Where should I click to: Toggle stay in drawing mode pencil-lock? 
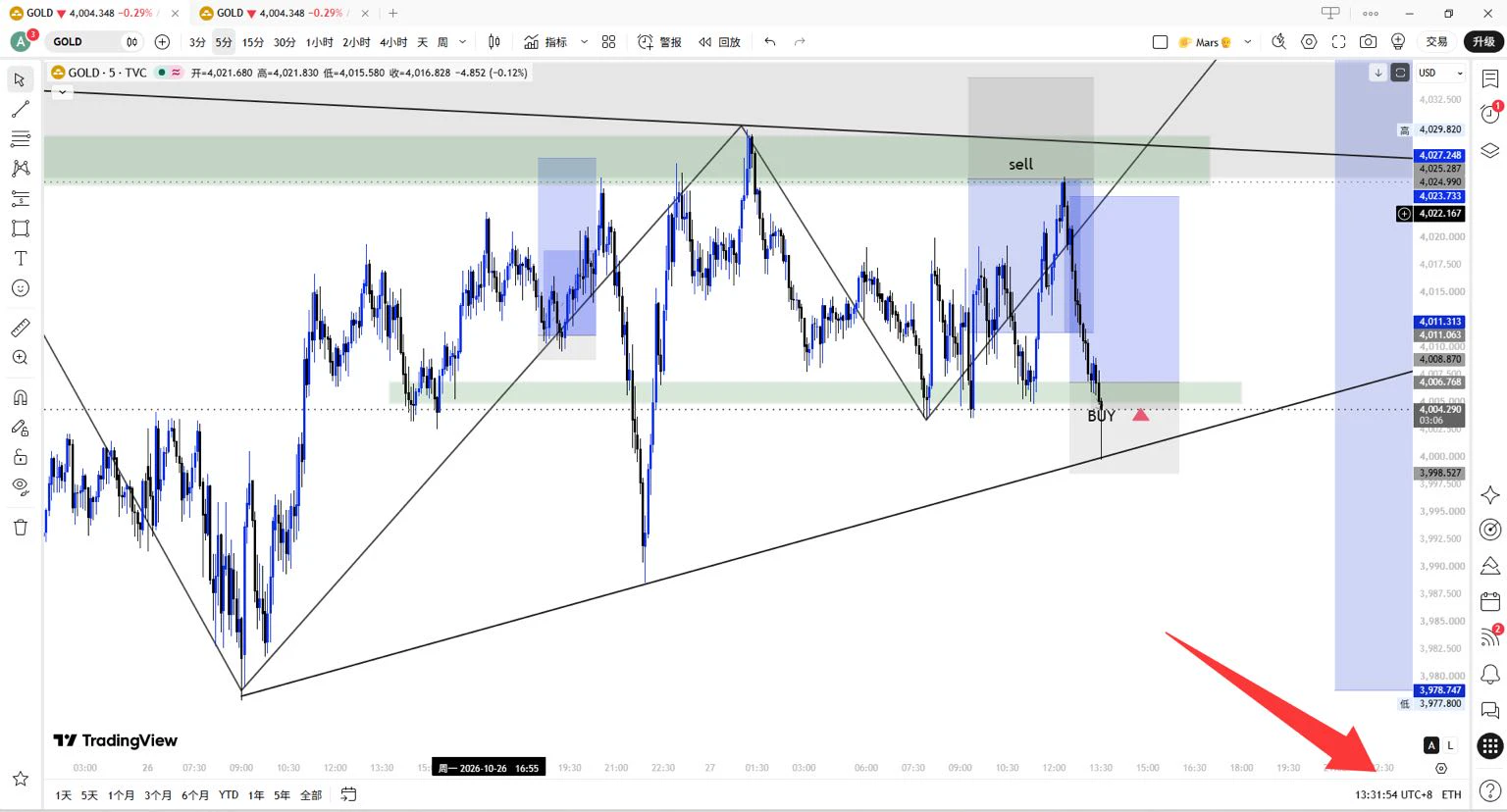click(20, 428)
